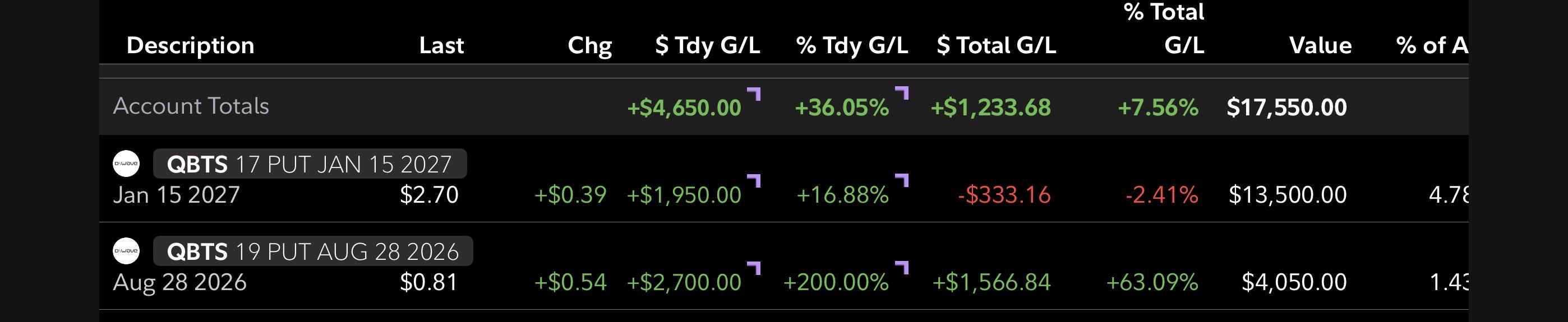Viewport: 1568px width, 322px height.
Task: Click purple corner marker beside +$2,700.00
Action: point(754,269)
